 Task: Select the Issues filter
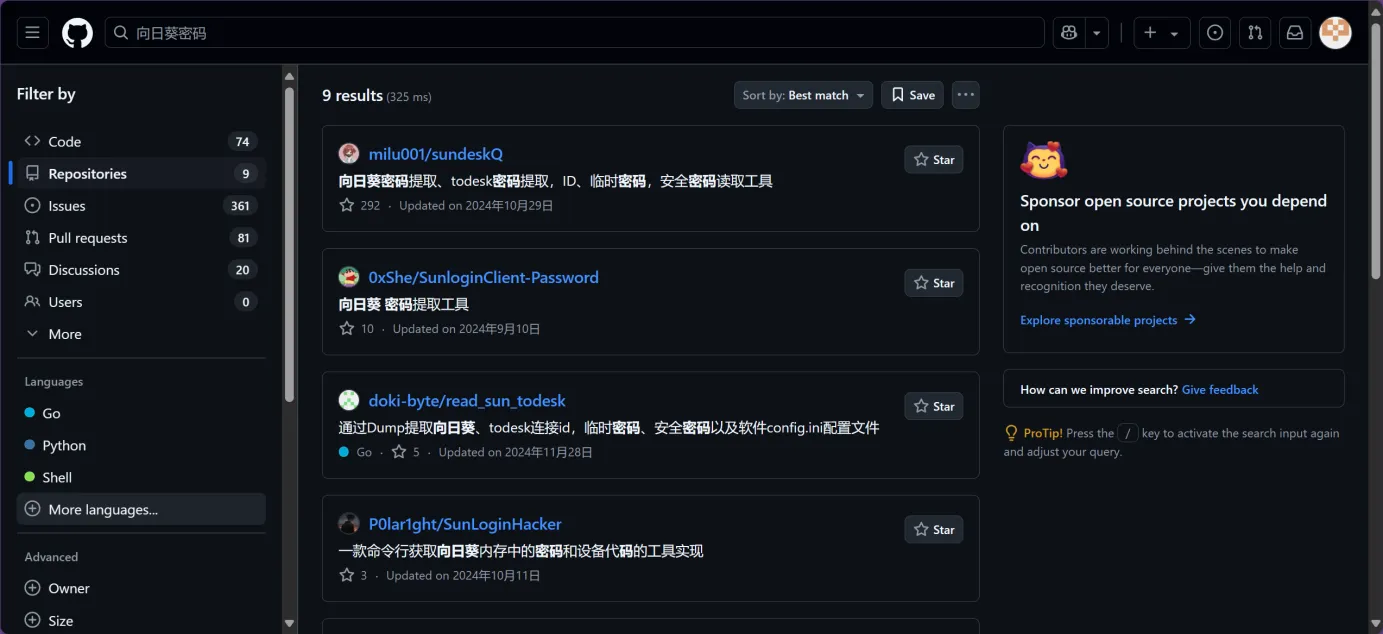[x=141, y=205]
